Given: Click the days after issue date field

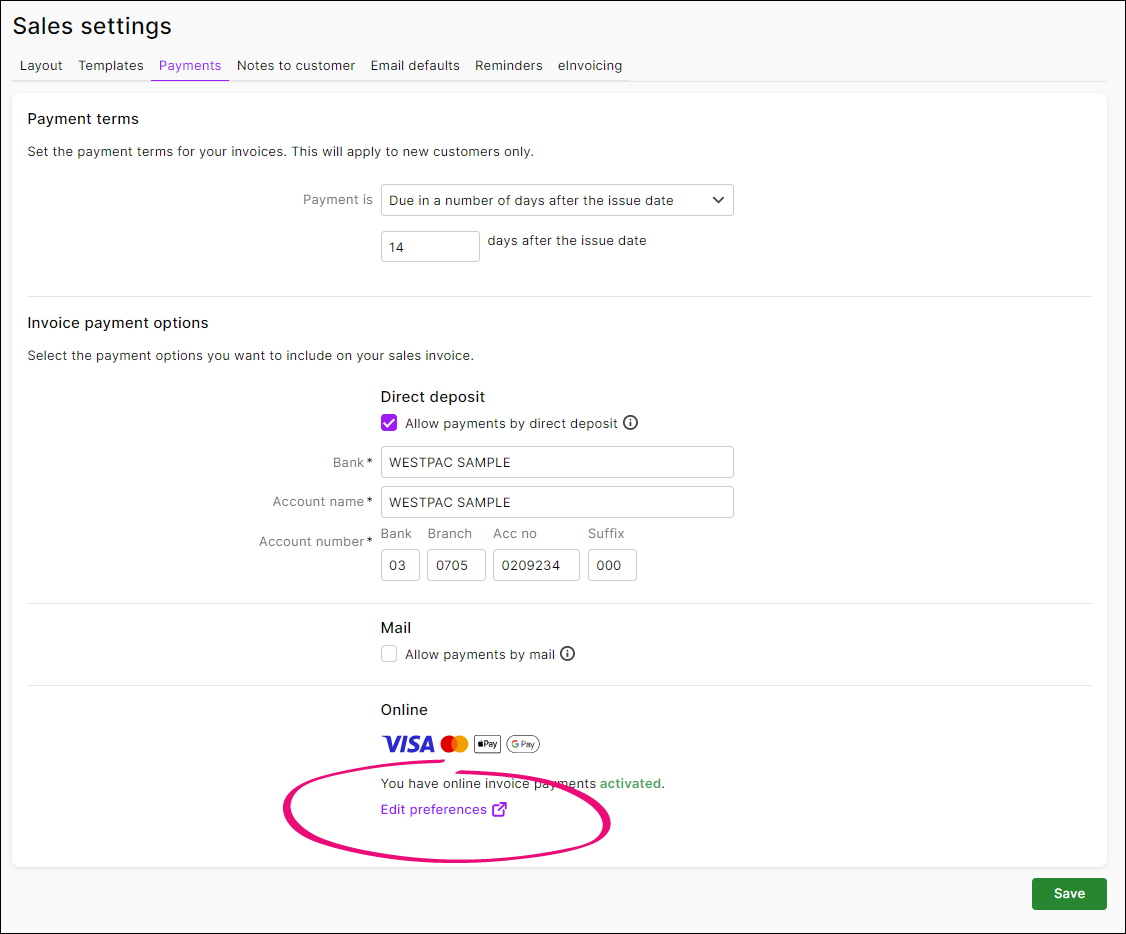Looking at the screenshot, I should (430, 246).
